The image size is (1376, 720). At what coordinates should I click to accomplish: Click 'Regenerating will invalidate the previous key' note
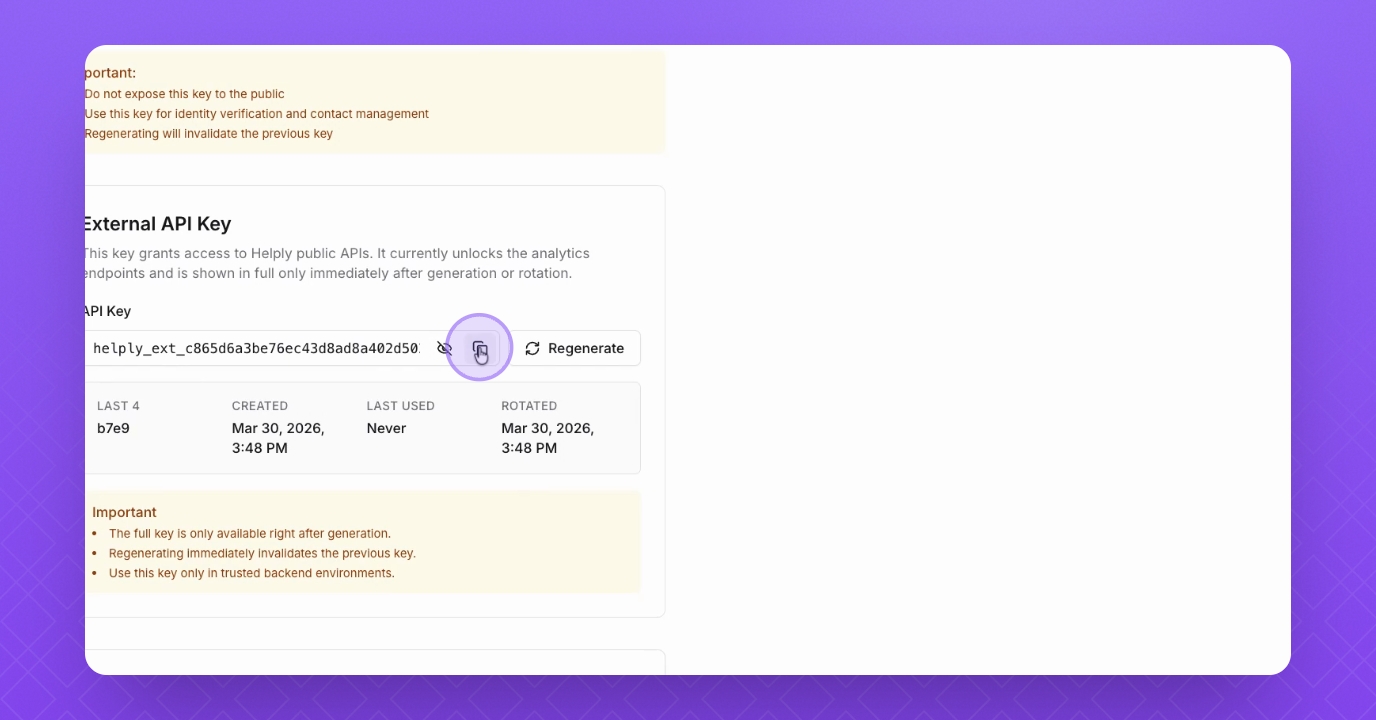(209, 134)
